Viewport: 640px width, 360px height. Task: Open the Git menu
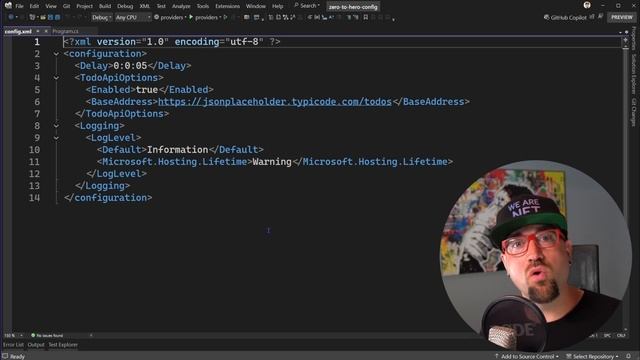click(67, 6)
